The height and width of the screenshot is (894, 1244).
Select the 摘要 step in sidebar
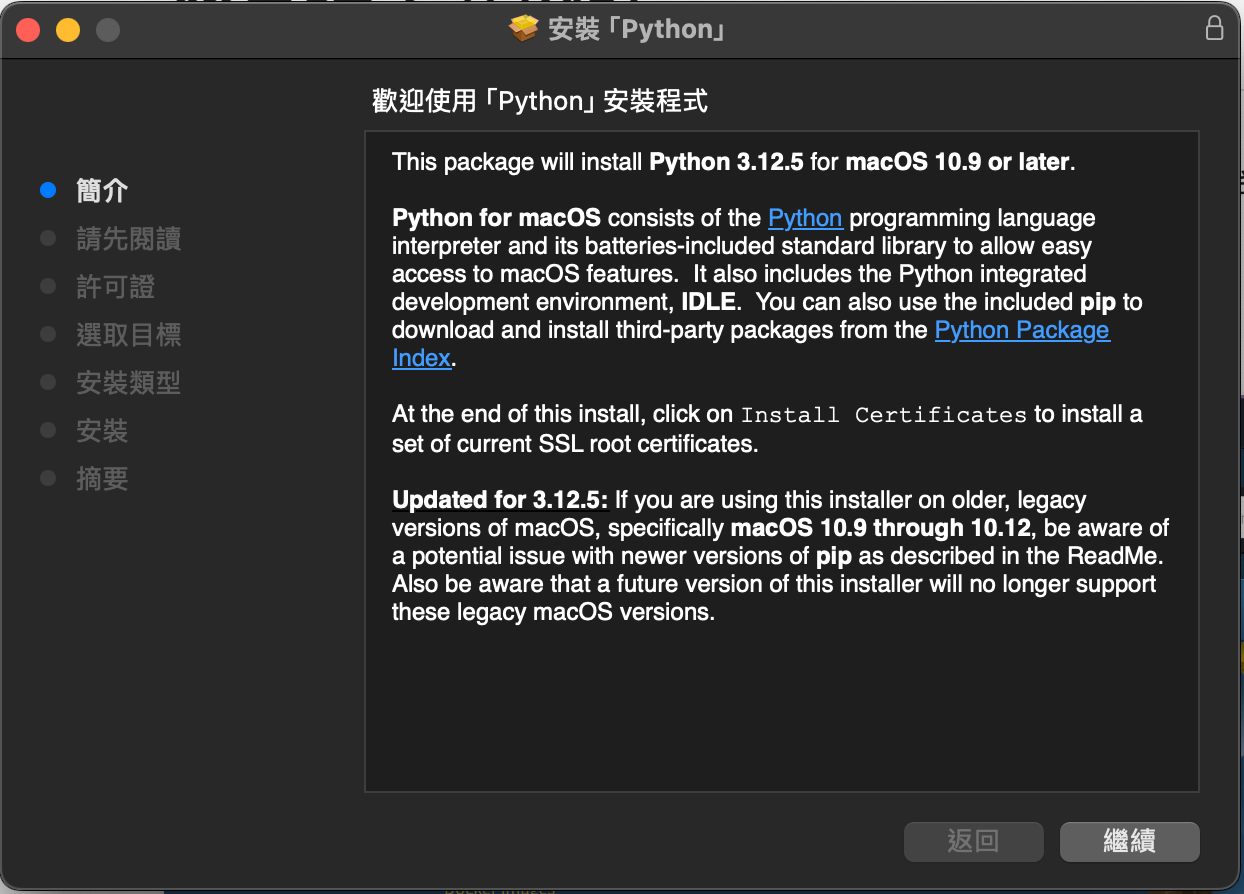(102, 479)
